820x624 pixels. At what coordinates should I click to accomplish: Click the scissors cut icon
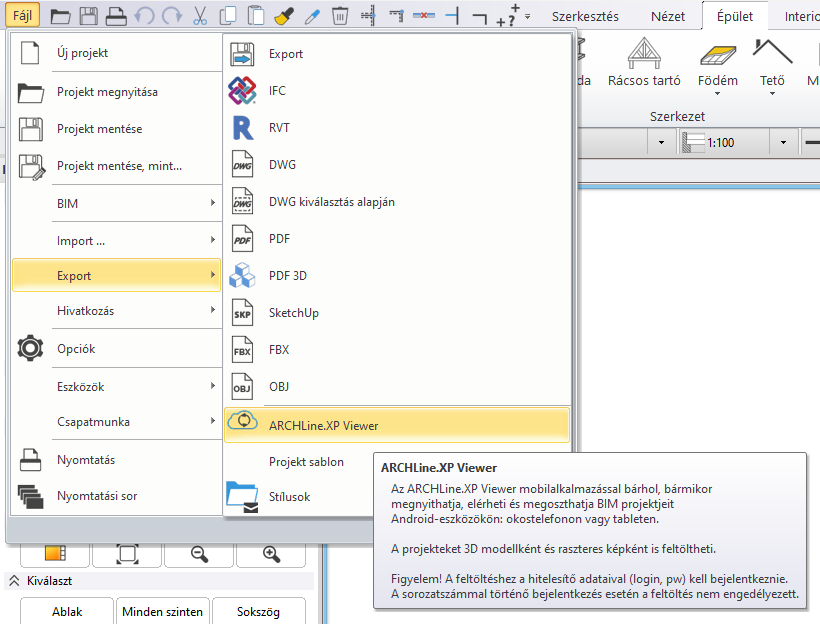[x=200, y=16]
